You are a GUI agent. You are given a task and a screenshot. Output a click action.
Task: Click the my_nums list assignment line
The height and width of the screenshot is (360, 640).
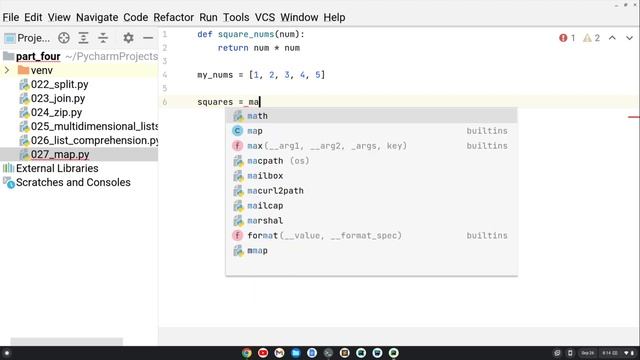click(x=261, y=75)
